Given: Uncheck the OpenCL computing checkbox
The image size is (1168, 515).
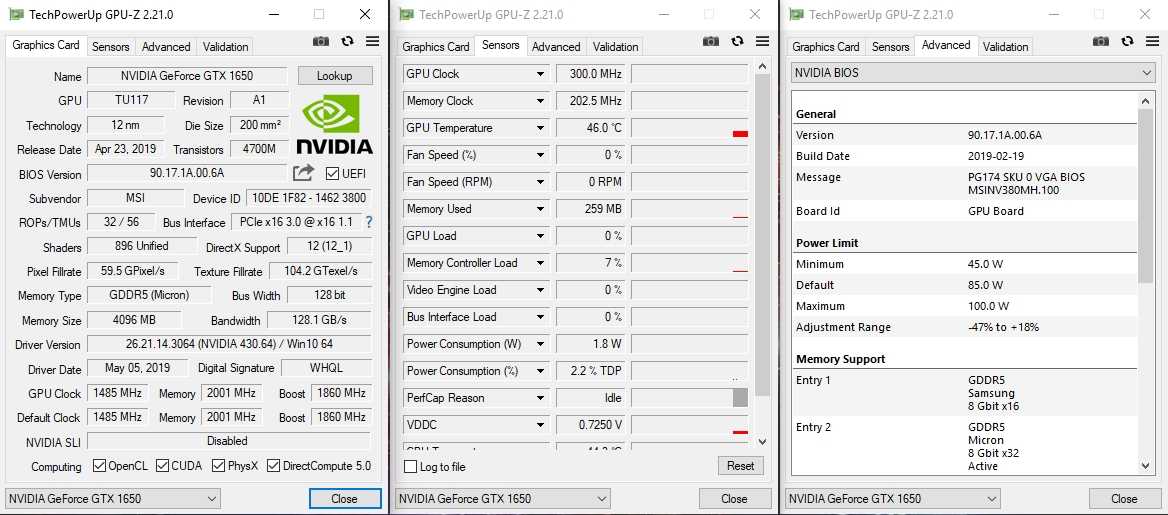Looking at the screenshot, I should (x=99, y=466).
